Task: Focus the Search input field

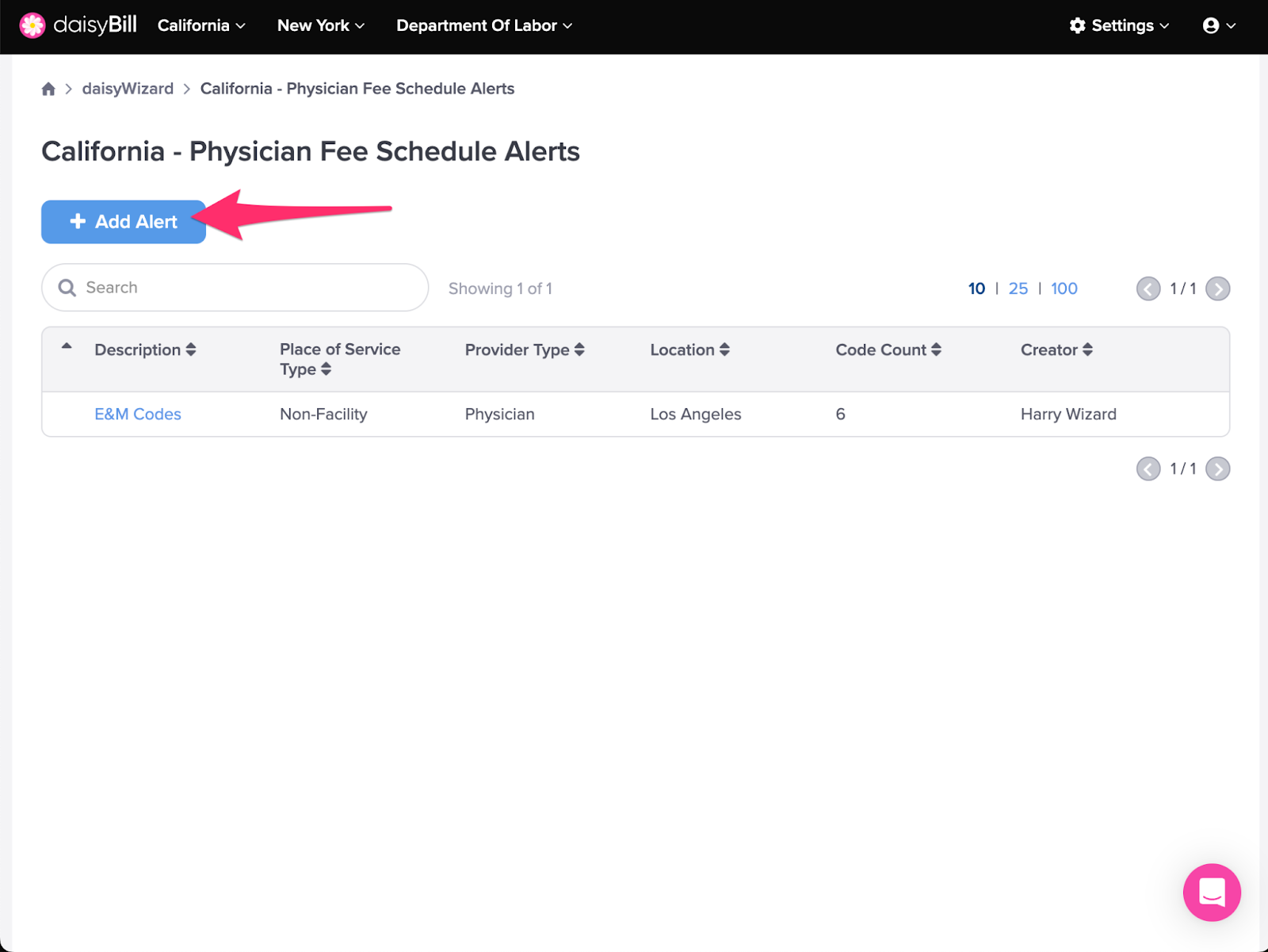Action: pos(235,288)
